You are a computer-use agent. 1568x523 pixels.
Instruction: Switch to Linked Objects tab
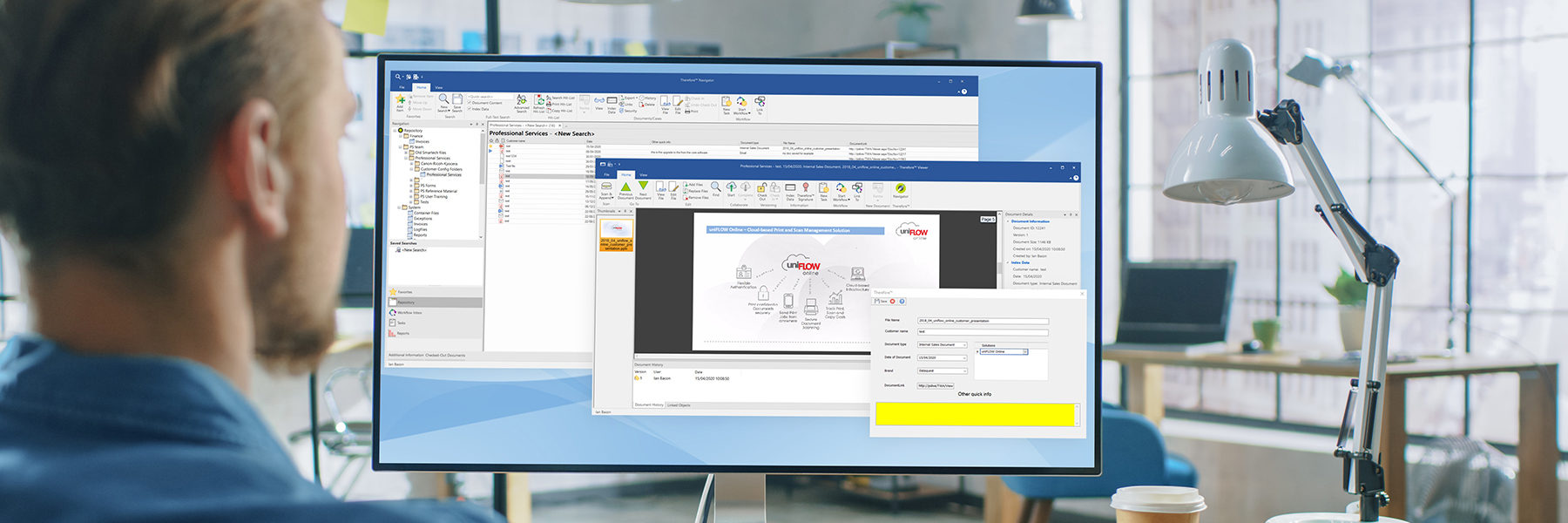[x=679, y=405]
